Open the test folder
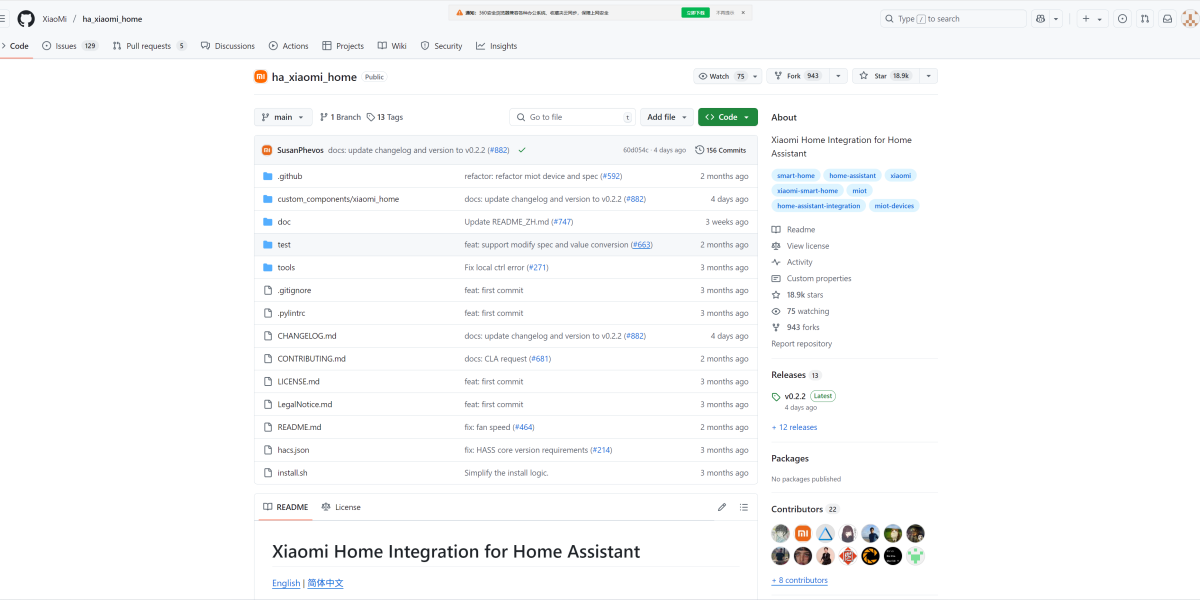Screen dimensions: 1200x600 [284, 245]
